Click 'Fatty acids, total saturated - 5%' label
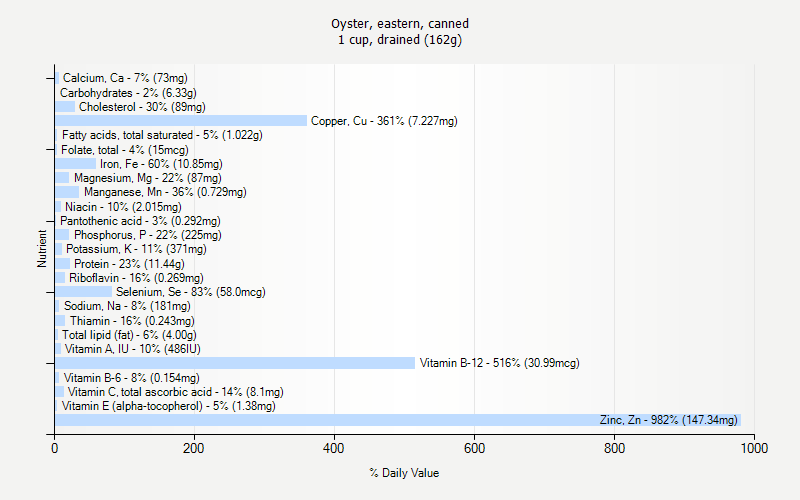 (x=162, y=135)
